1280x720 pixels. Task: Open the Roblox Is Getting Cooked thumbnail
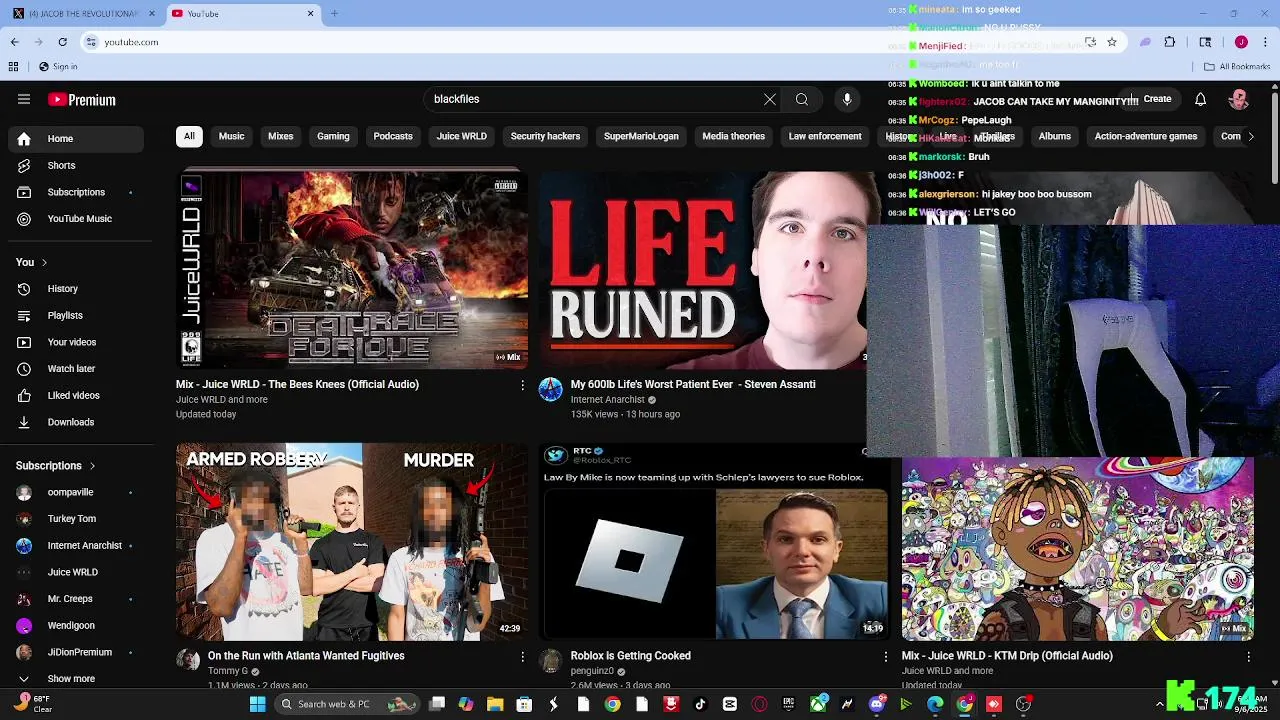[715, 541]
